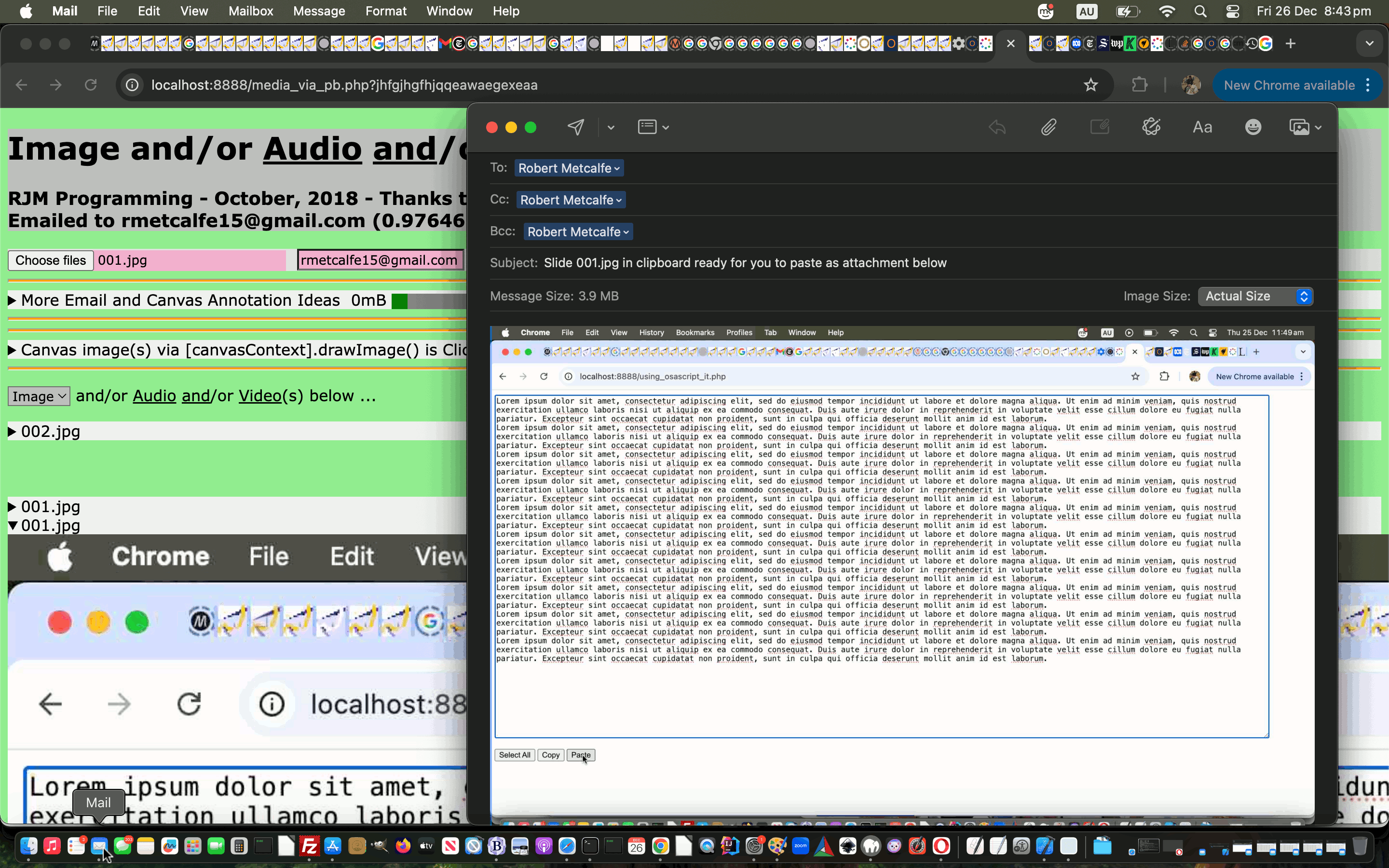Click the Choose files button
Image resolution: width=1389 pixels, height=868 pixels.
51,260
